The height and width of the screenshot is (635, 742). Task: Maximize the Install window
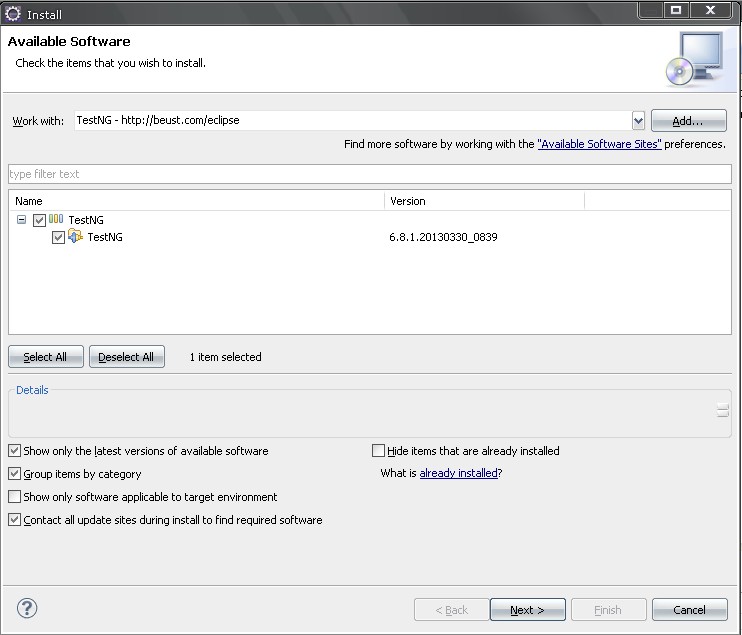(676, 10)
